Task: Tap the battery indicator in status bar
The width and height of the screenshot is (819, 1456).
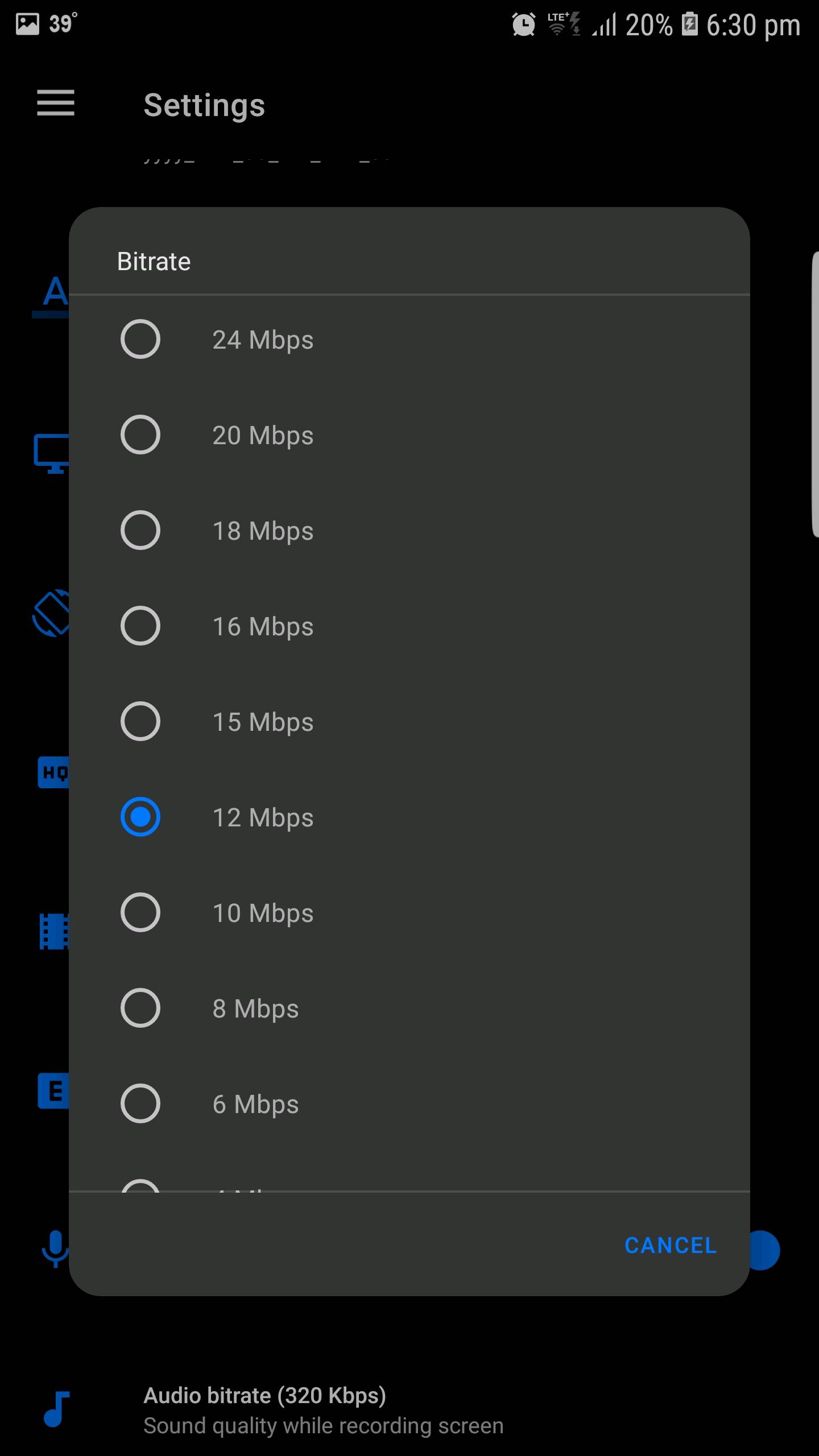Action: click(x=690, y=24)
